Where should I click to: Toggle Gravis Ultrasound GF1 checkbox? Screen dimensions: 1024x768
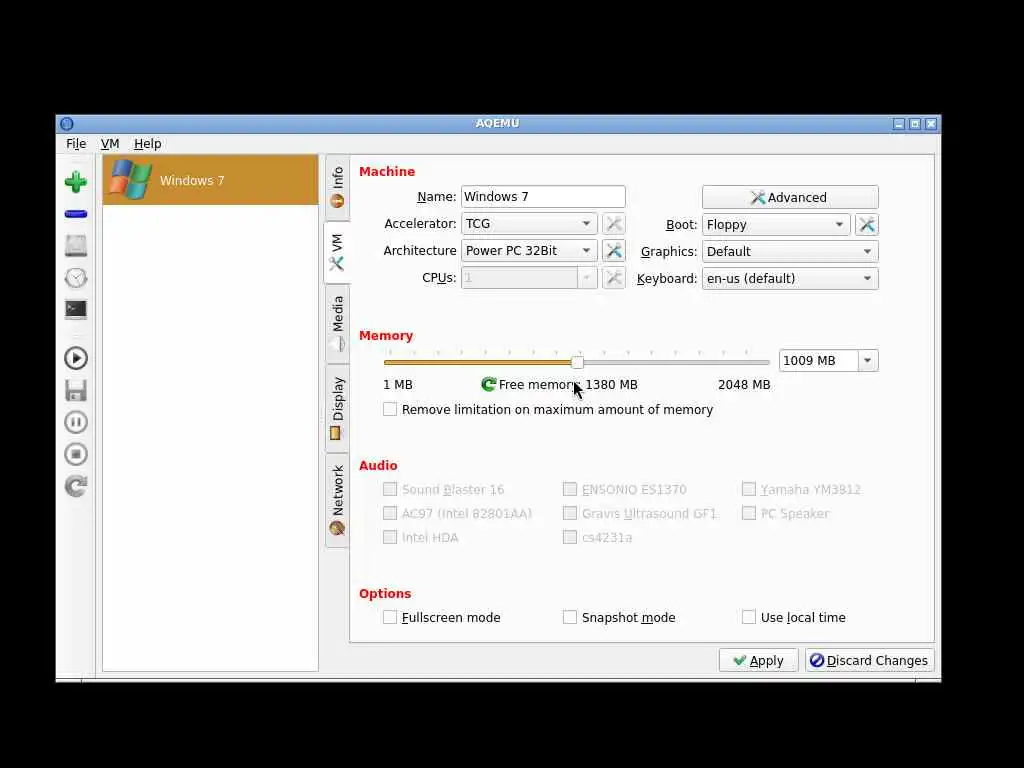570,513
